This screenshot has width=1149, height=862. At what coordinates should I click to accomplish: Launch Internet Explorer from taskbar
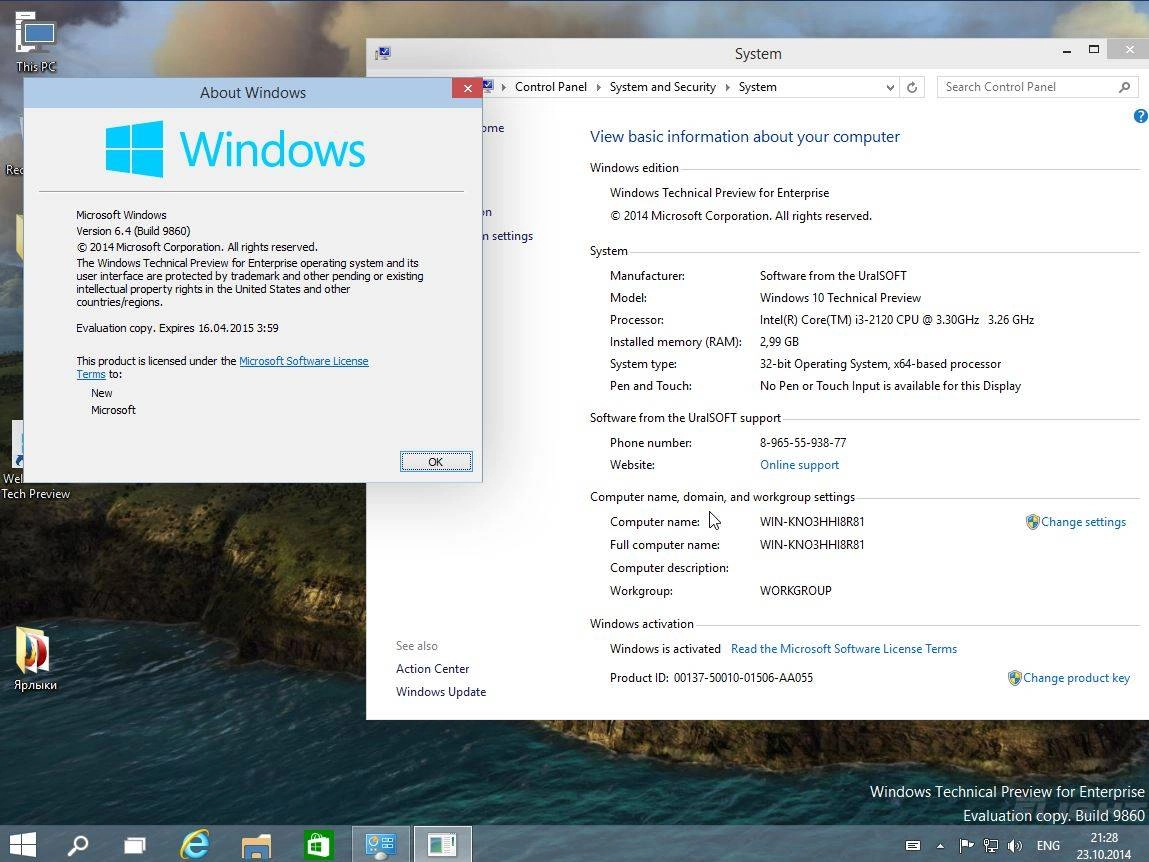pos(195,844)
